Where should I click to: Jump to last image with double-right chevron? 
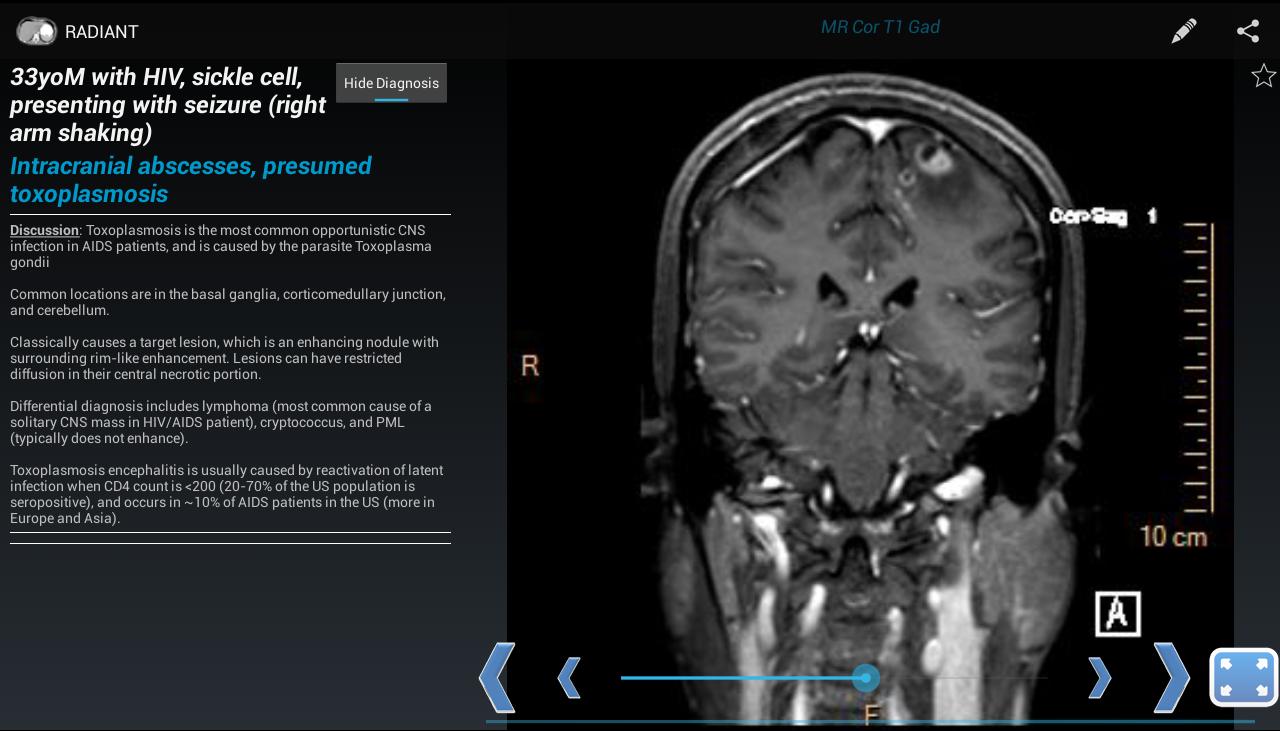tap(1170, 677)
